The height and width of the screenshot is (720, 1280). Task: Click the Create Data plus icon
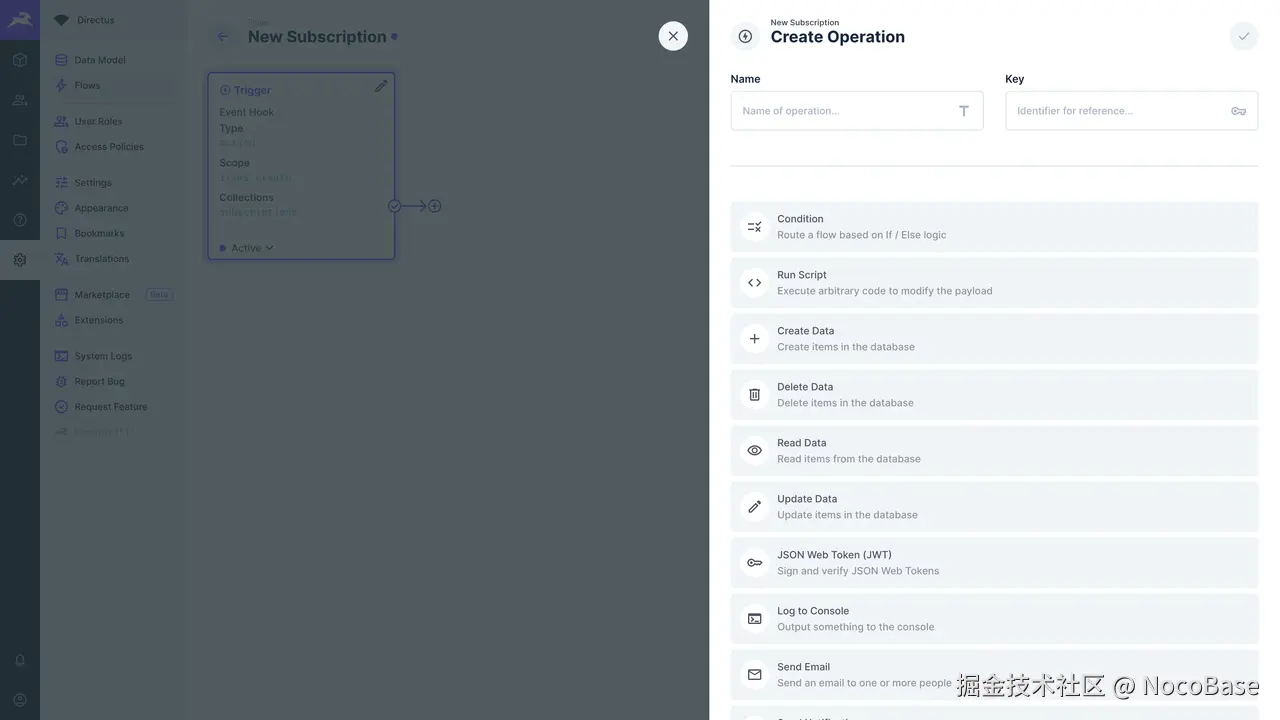(x=754, y=339)
